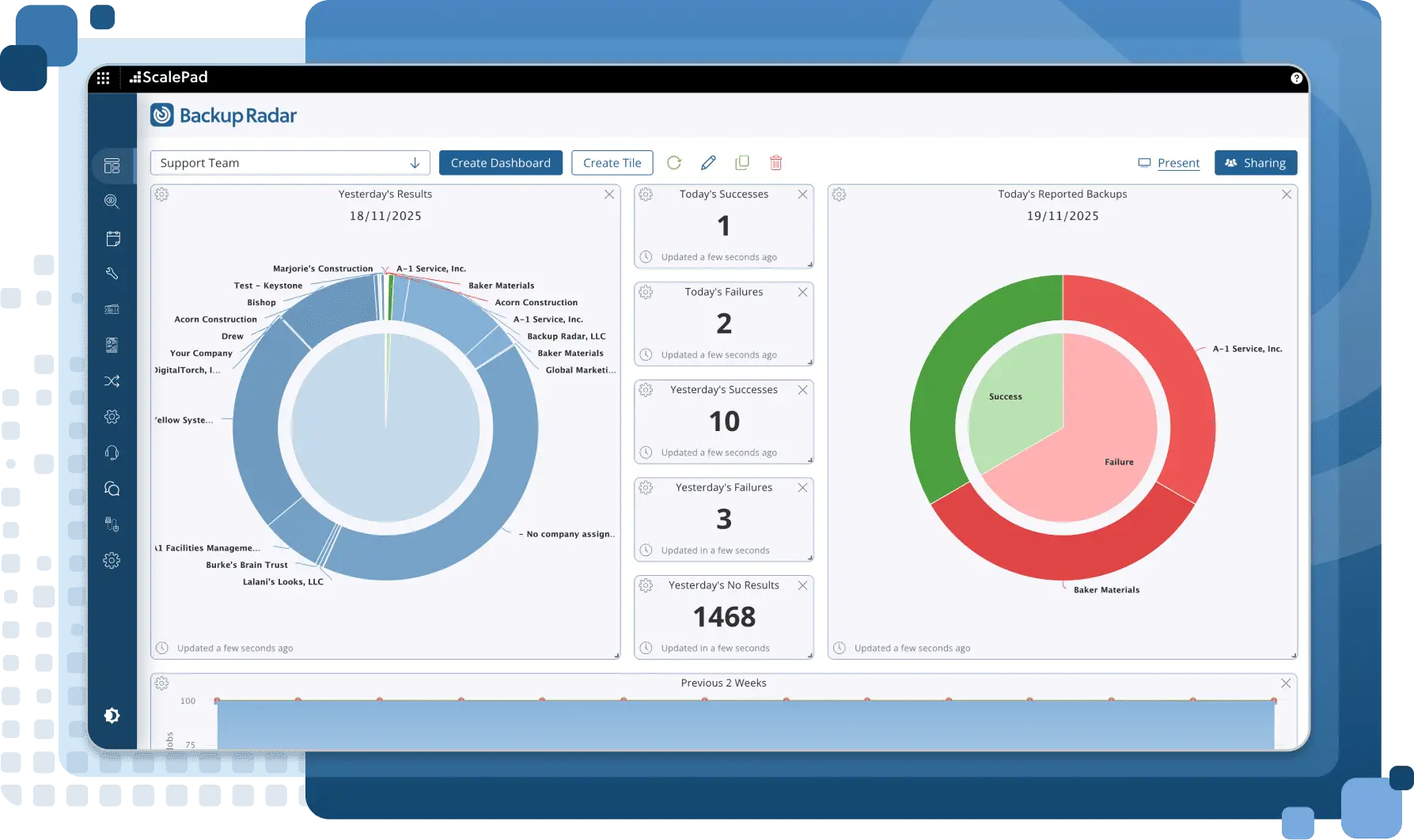
Task: Open the search magnifier sidebar icon
Action: tap(112, 202)
